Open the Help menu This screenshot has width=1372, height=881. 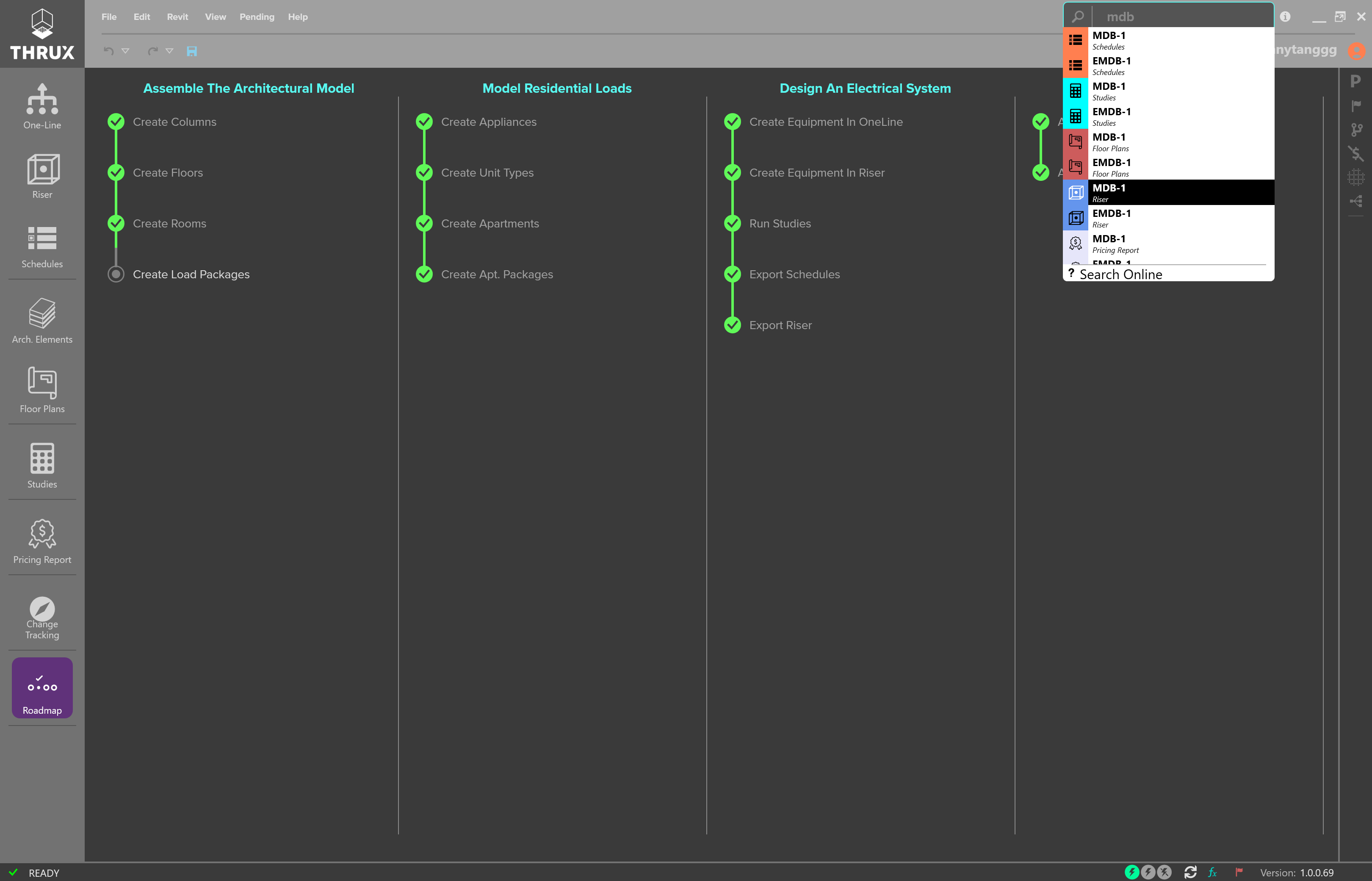pyautogui.click(x=298, y=17)
